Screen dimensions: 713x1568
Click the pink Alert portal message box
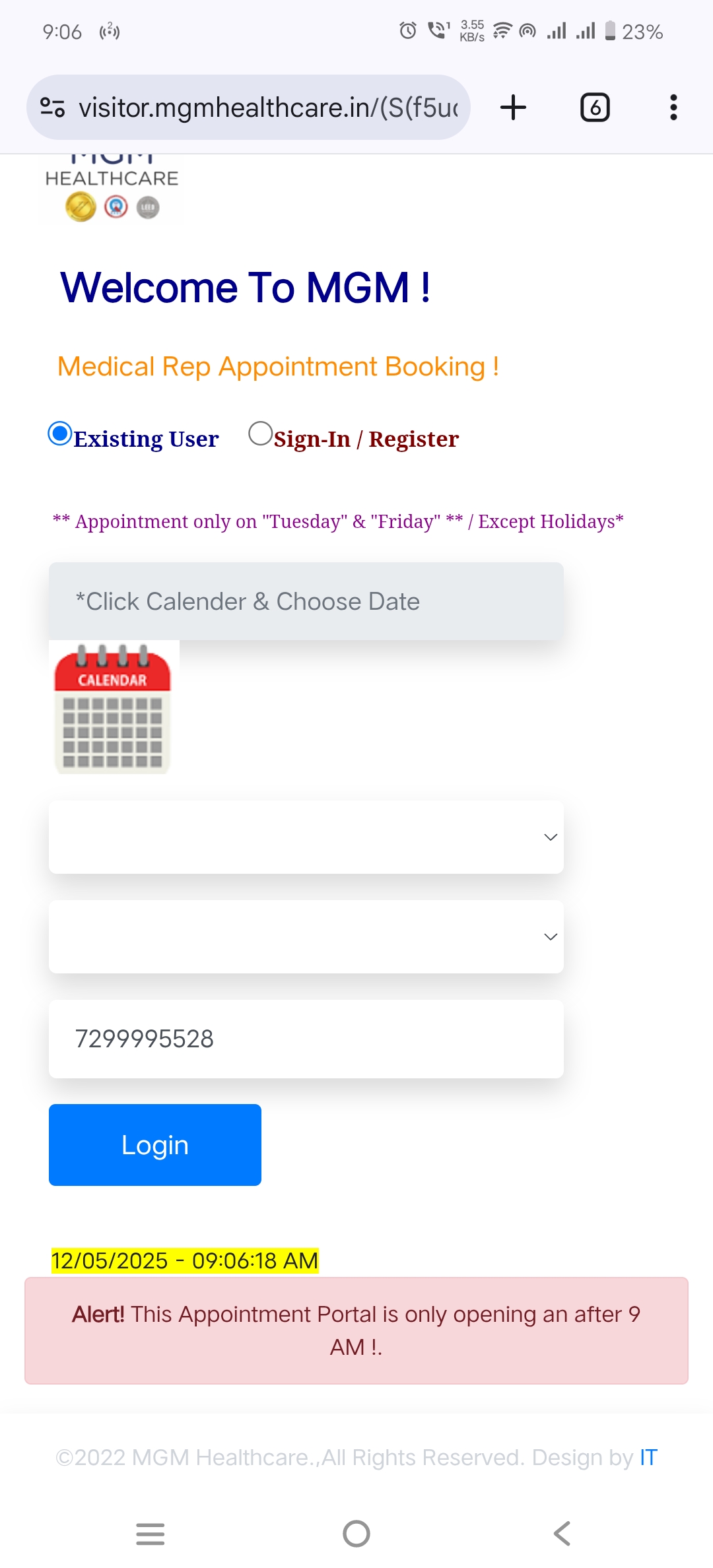[x=356, y=1330]
